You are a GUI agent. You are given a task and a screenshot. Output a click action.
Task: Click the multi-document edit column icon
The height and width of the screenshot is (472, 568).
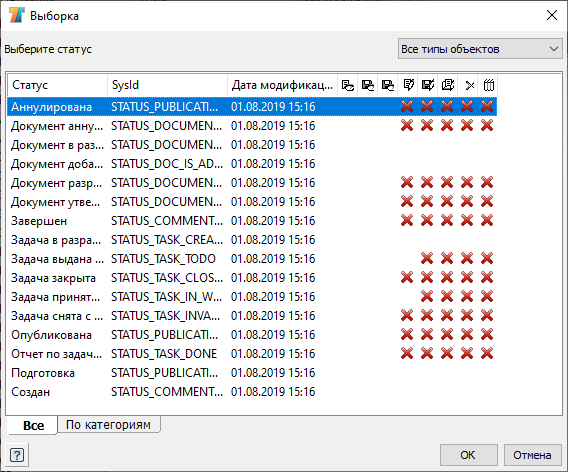(x=448, y=85)
